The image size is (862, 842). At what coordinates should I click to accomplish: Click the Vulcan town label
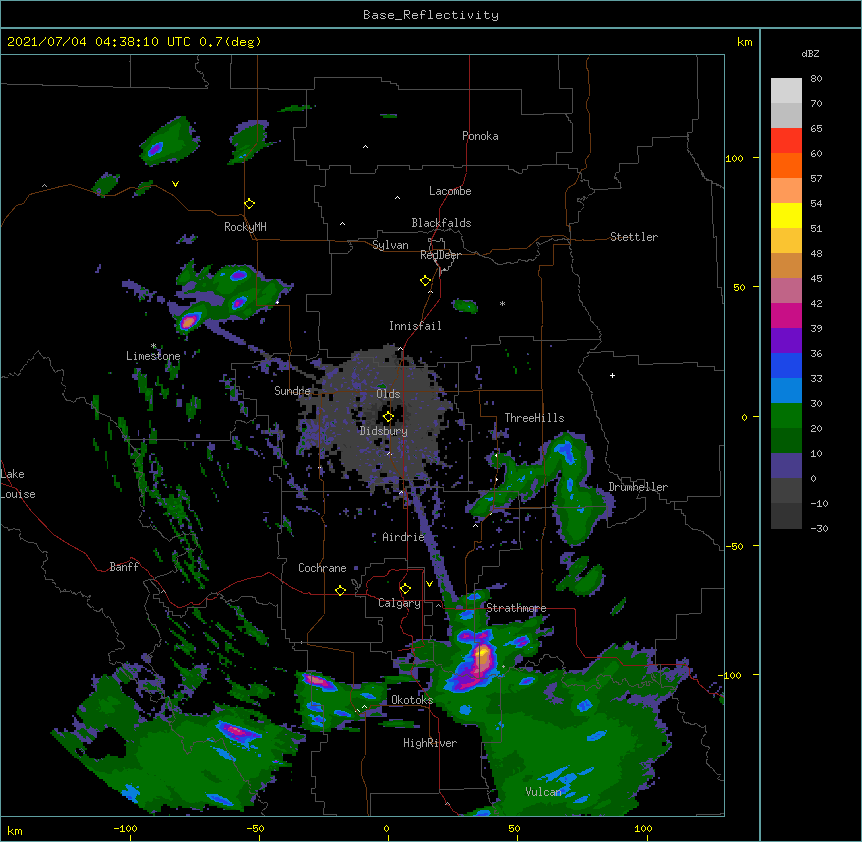pyautogui.click(x=543, y=792)
